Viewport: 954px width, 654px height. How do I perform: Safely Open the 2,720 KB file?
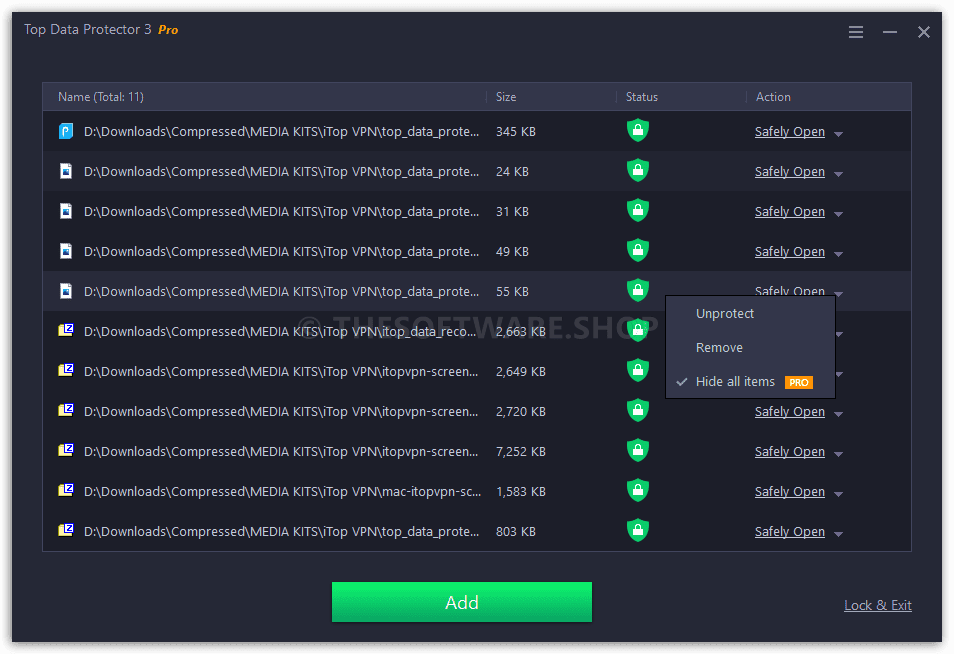790,412
